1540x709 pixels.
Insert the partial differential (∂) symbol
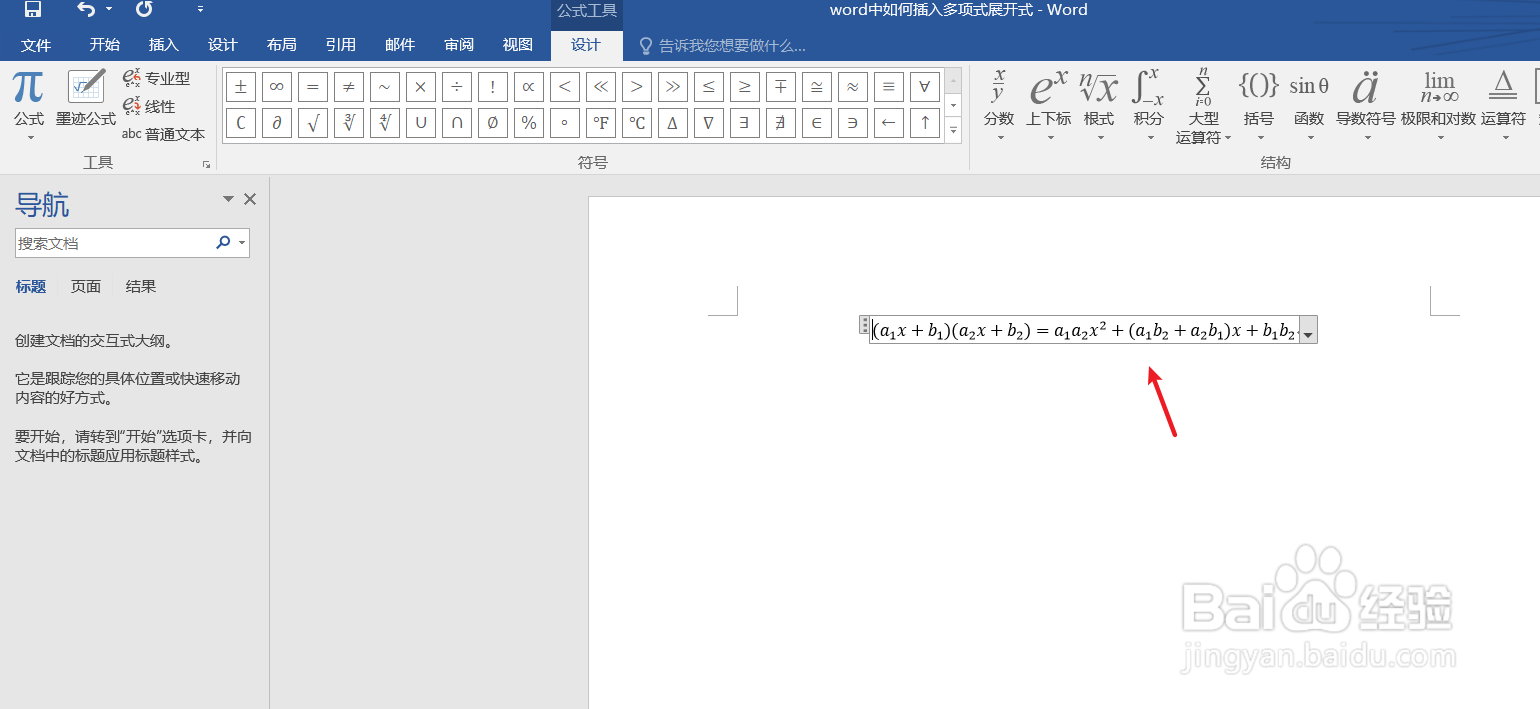tap(277, 123)
